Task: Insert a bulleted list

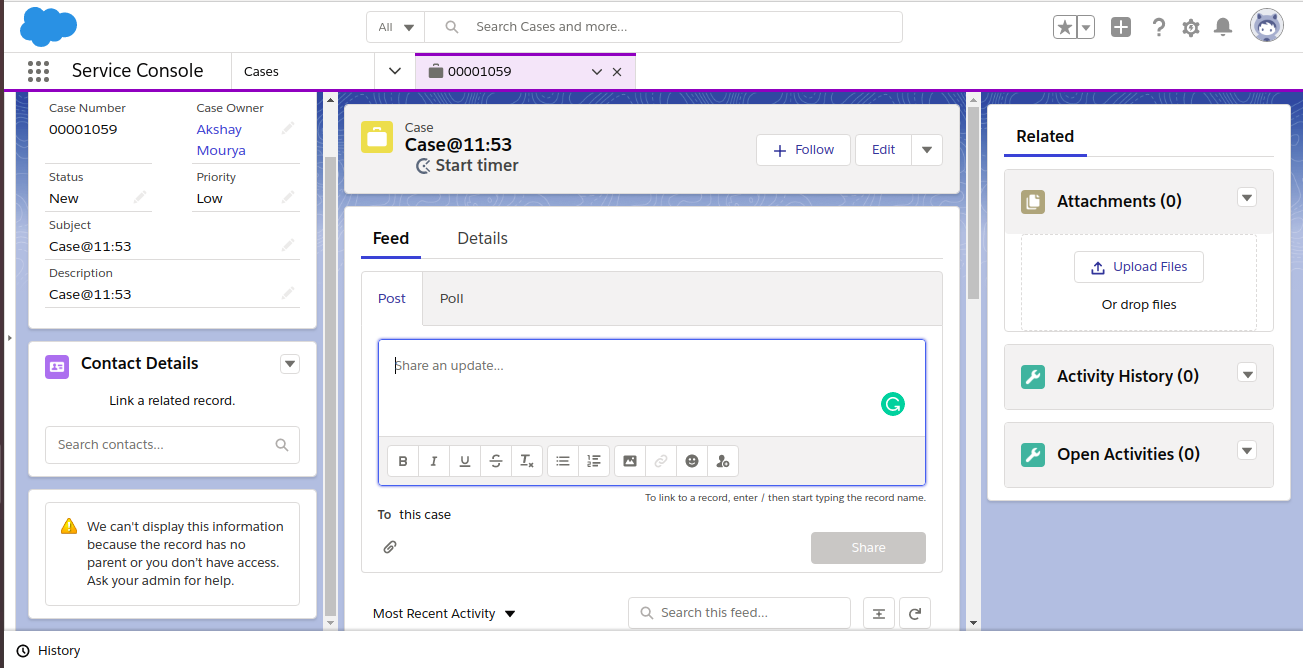Action: click(563, 461)
